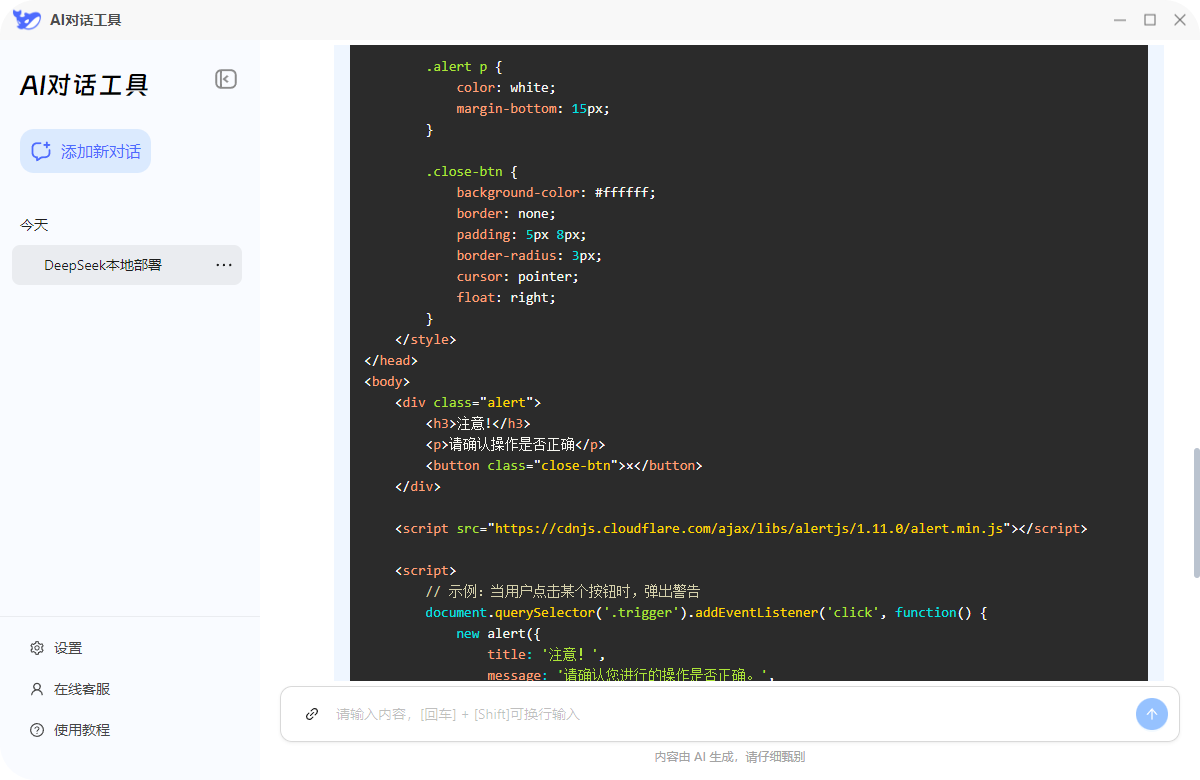The height and width of the screenshot is (780, 1200).
Task: Click the 'background-color: #ffffff;' line
Action: click(556, 192)
